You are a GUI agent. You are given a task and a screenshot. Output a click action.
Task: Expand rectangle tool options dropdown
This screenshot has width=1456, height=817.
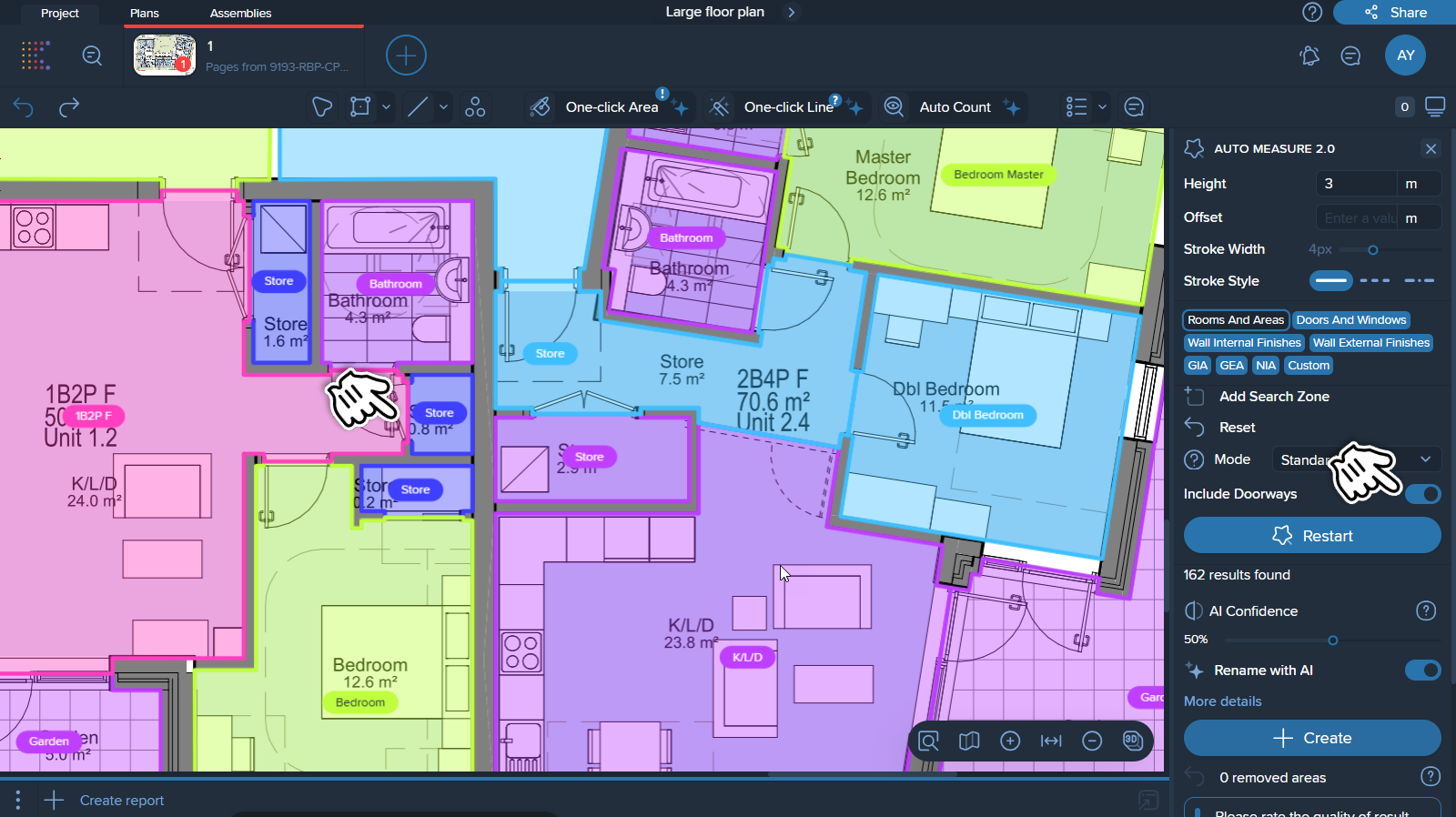click(386, 107)
